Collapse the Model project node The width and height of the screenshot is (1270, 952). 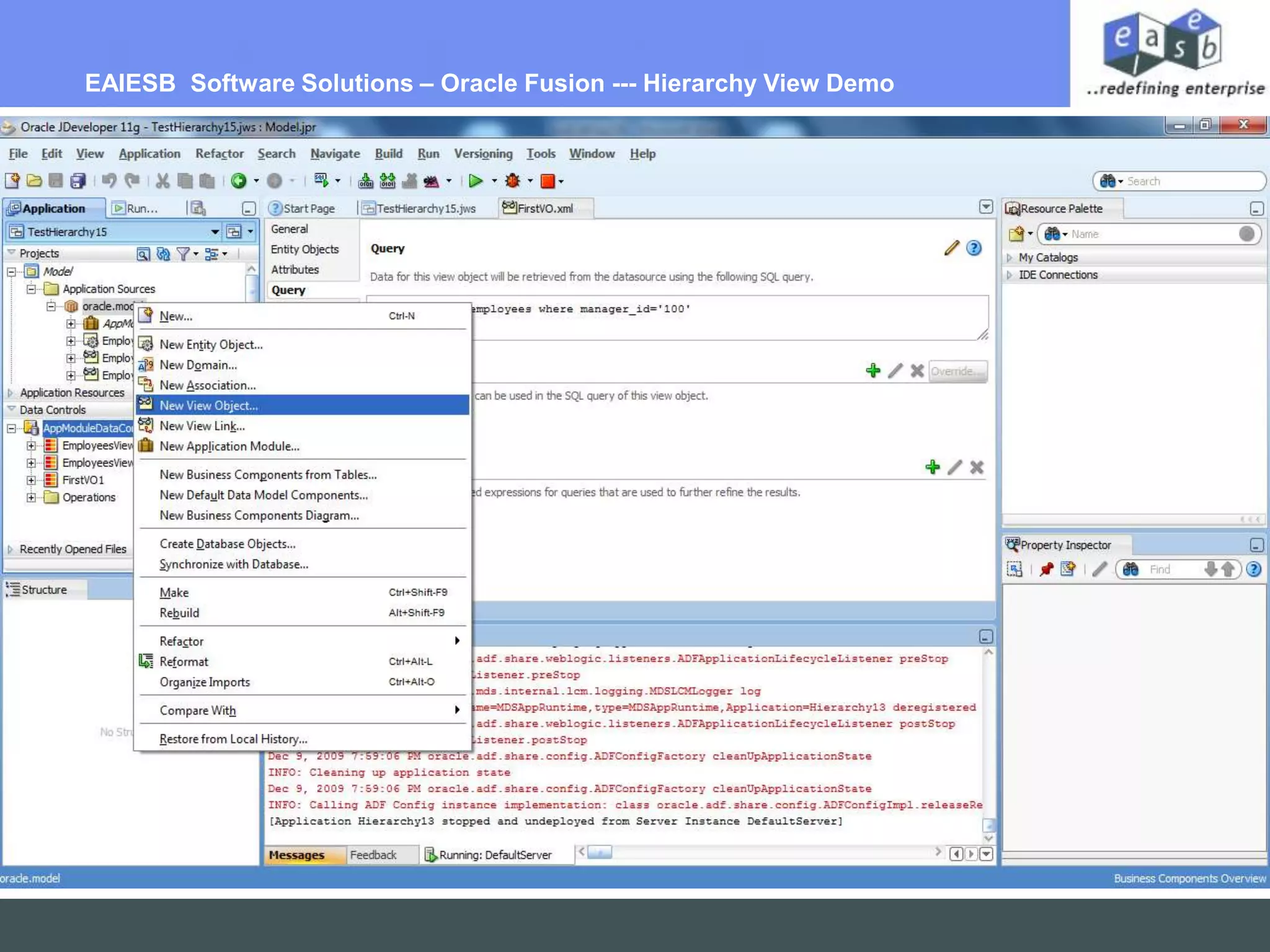coord(11,271)
